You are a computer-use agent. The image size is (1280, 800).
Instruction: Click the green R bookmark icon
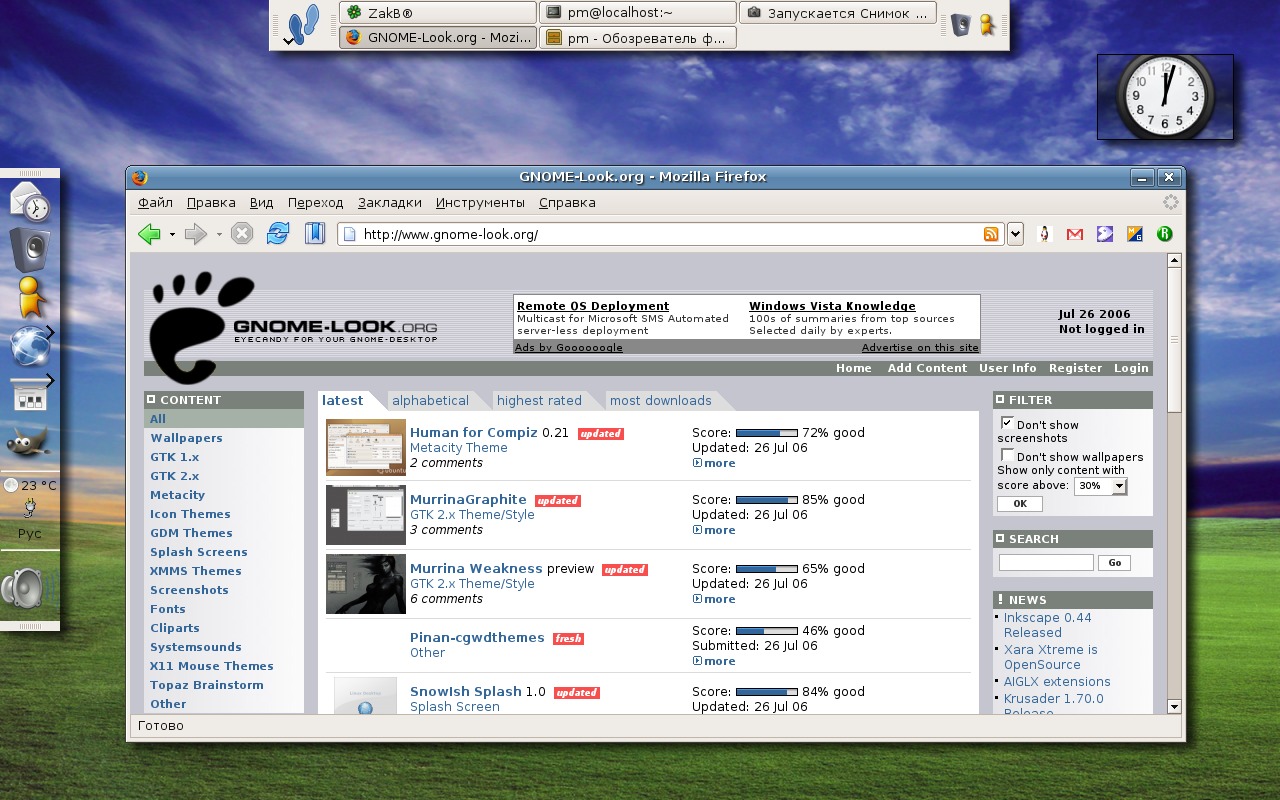click(1165, 234)
